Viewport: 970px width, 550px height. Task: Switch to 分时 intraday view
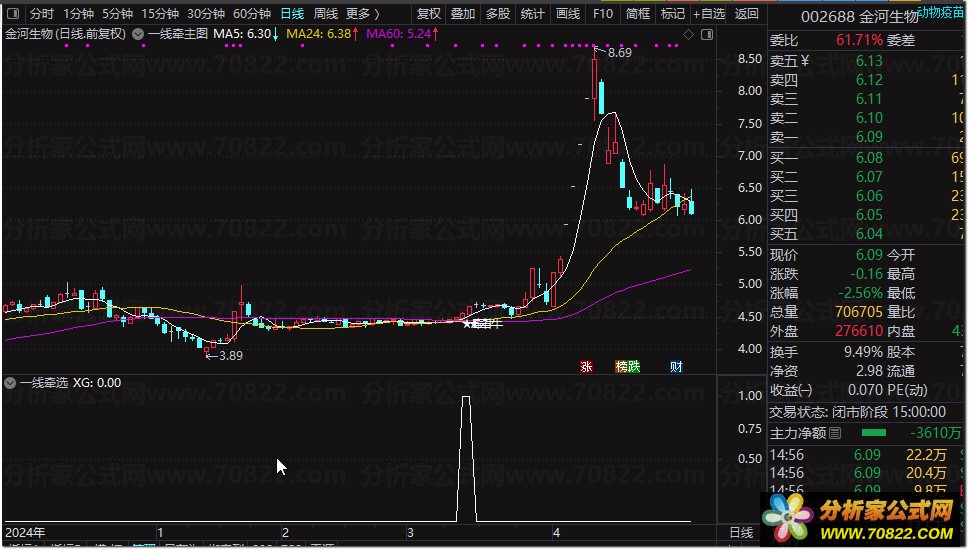[x=42, y=14]
